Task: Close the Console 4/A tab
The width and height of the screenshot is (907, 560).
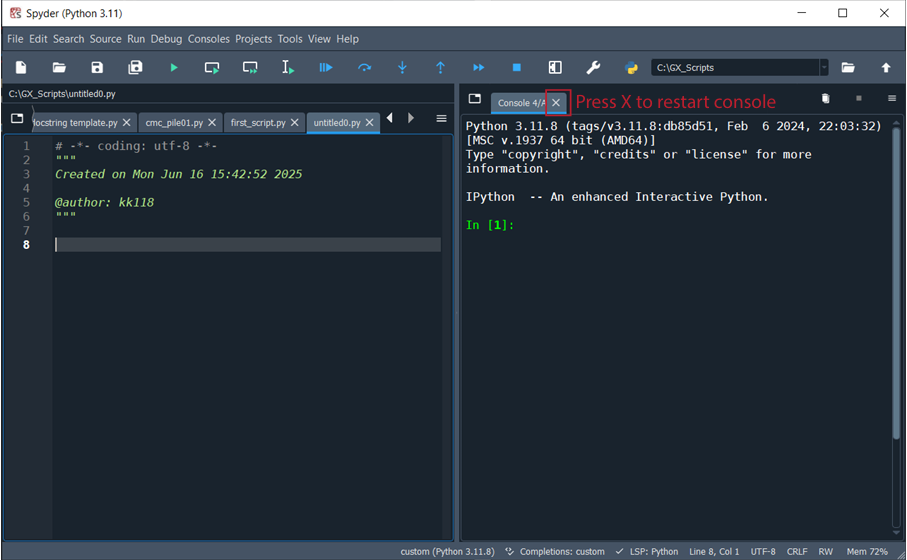Action: click(x=557, y=103)
